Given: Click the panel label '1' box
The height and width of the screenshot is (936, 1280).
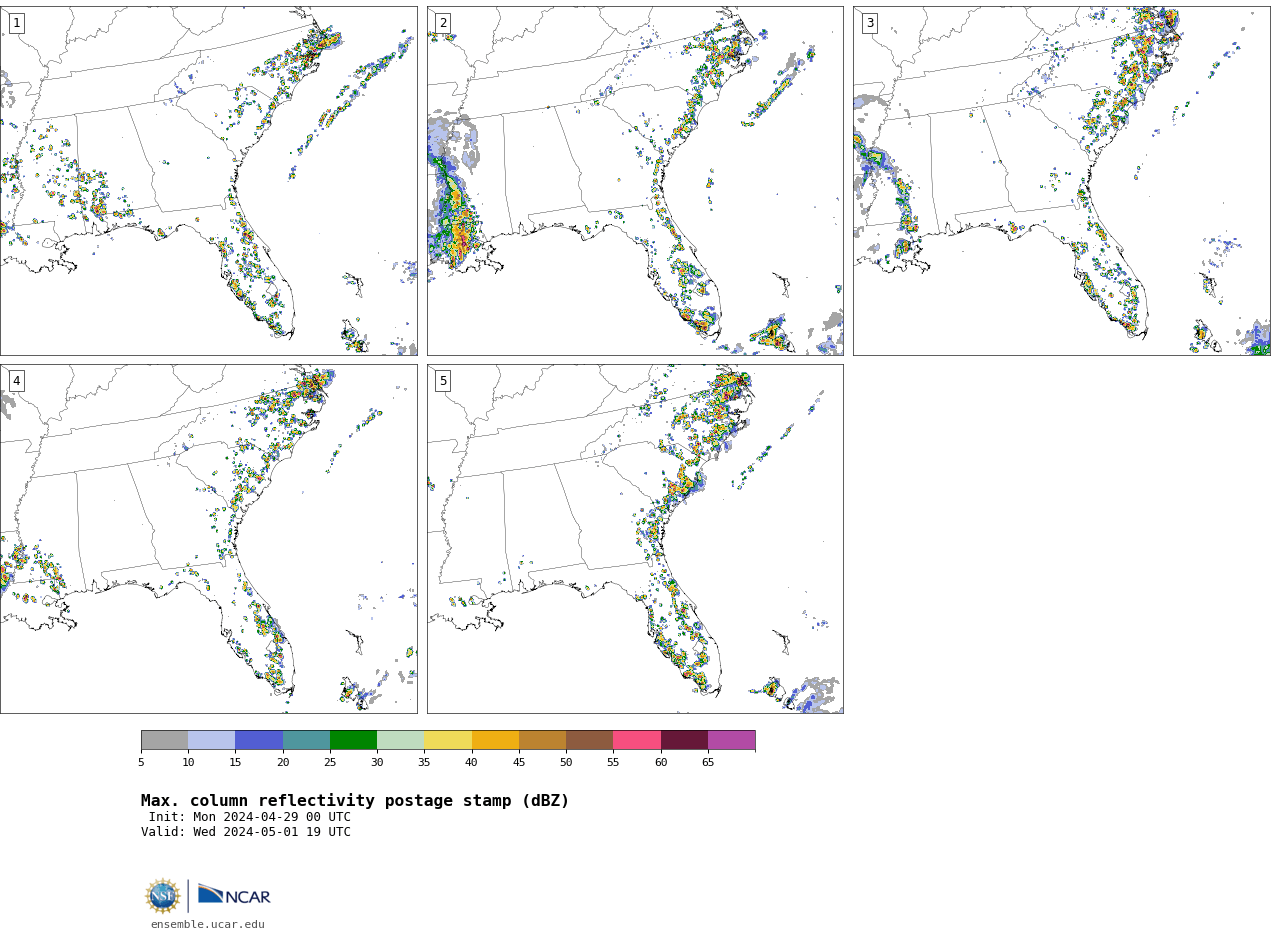Looking at the screenshot, I should [16, 23].
